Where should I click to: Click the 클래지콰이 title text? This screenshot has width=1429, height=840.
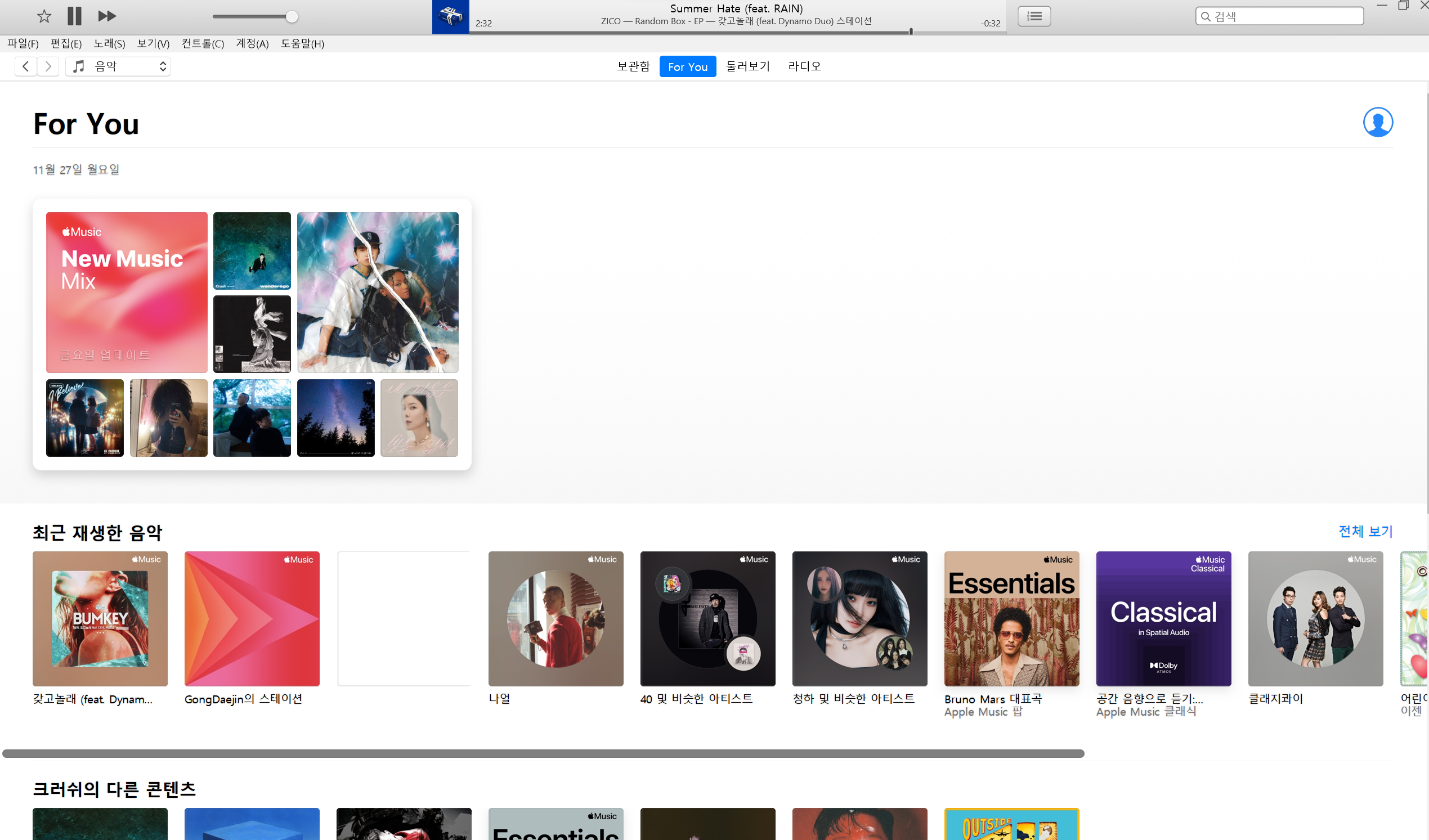[x=1276, y=699]
